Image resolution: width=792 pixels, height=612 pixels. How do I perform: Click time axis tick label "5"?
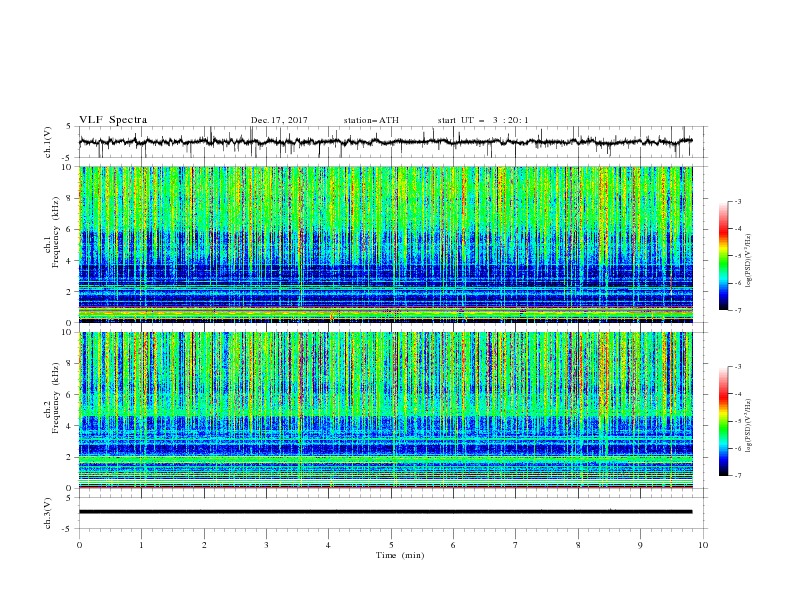(x=391, y=545)
